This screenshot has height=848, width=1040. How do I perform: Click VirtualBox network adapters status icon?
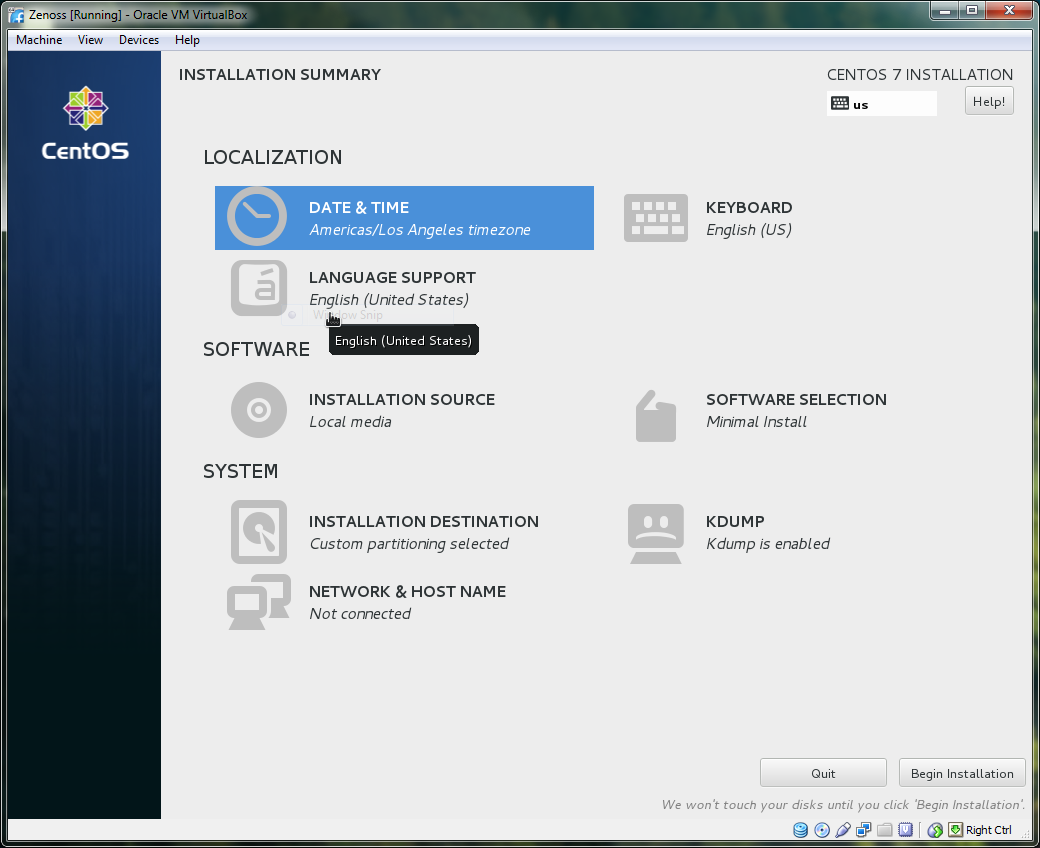click(x=864, y=830)
